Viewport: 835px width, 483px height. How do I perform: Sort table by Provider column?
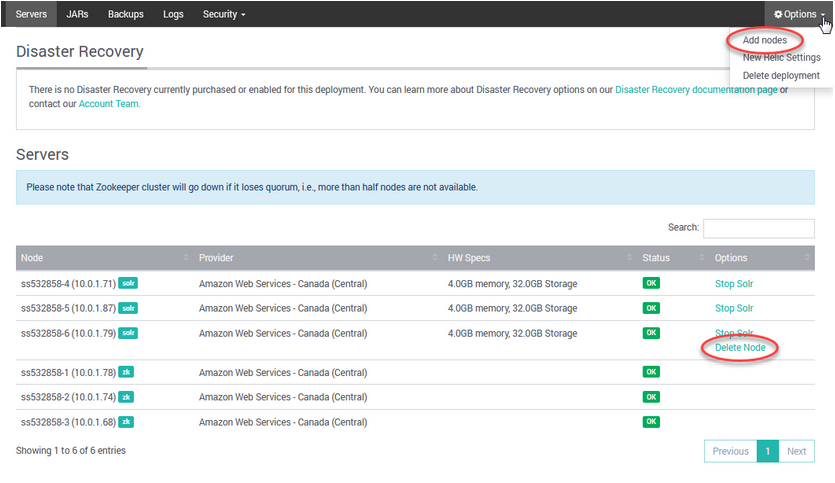318,258
